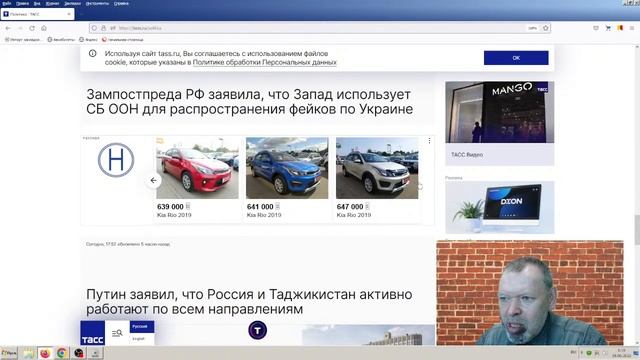The height and width of the screenshot is (360, 640).
Task: Open Firefox from the taskbar
Action: click(x=45, y=353)
